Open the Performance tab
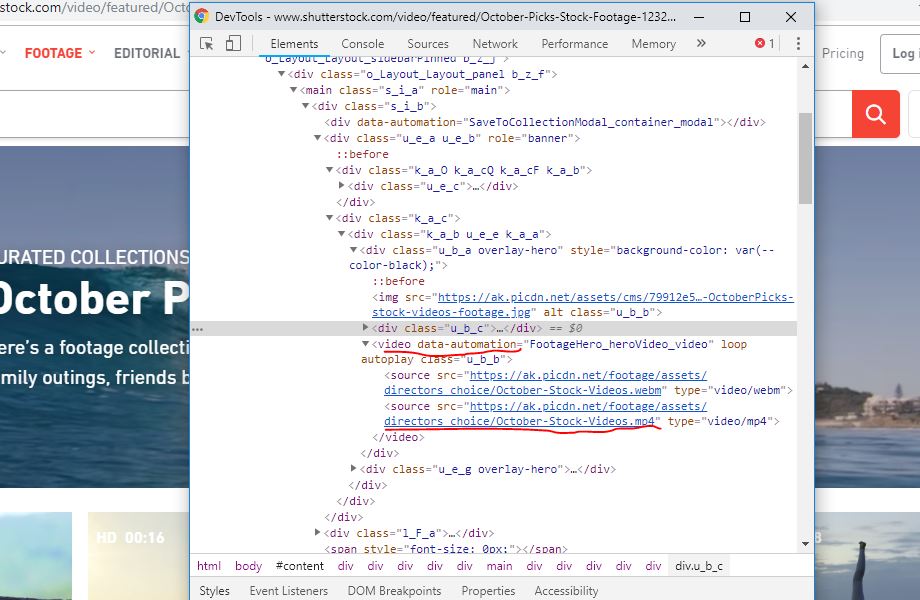The height and width of the screenshot is (600, 920). click(574, 44)
